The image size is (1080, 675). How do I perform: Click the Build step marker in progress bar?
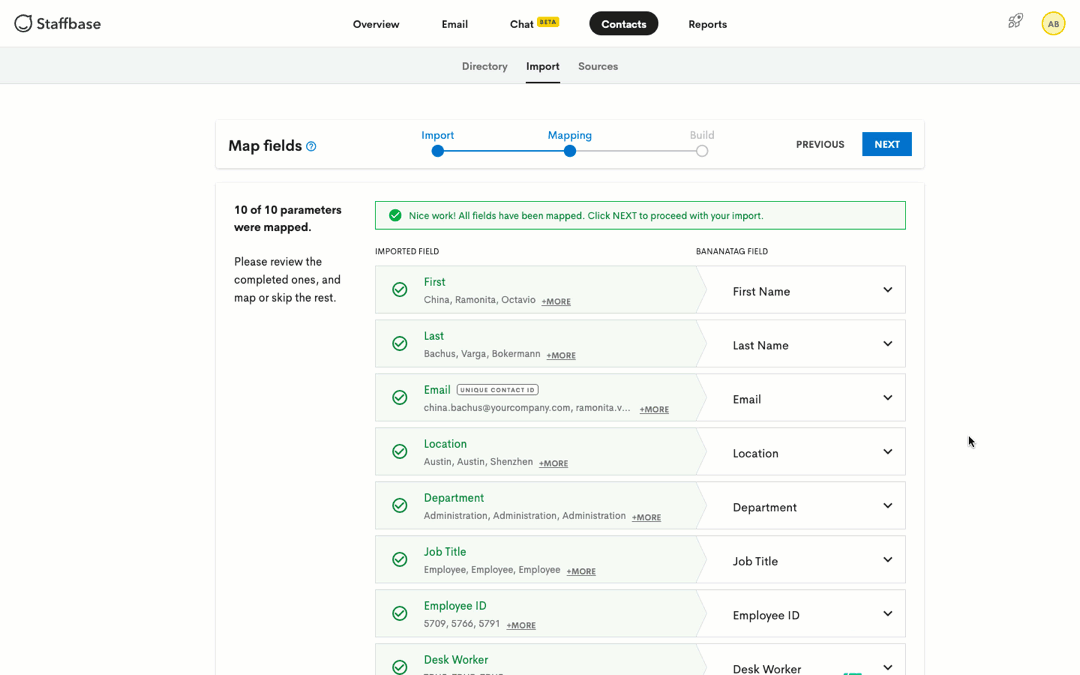(702, 151)
